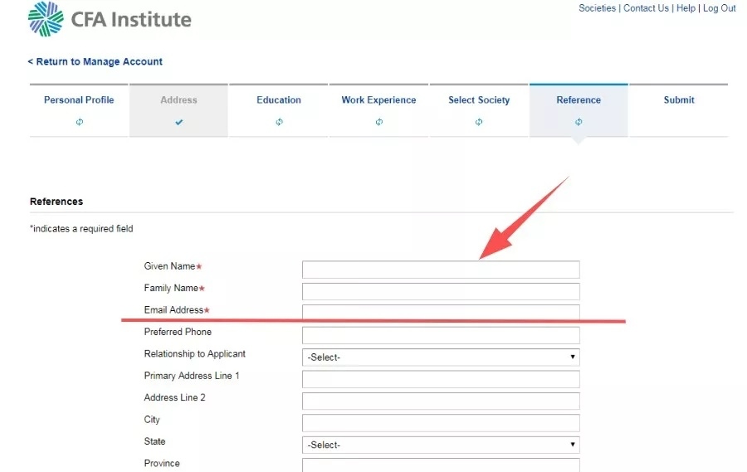Click the status icon under Select Society

(479, 122)
